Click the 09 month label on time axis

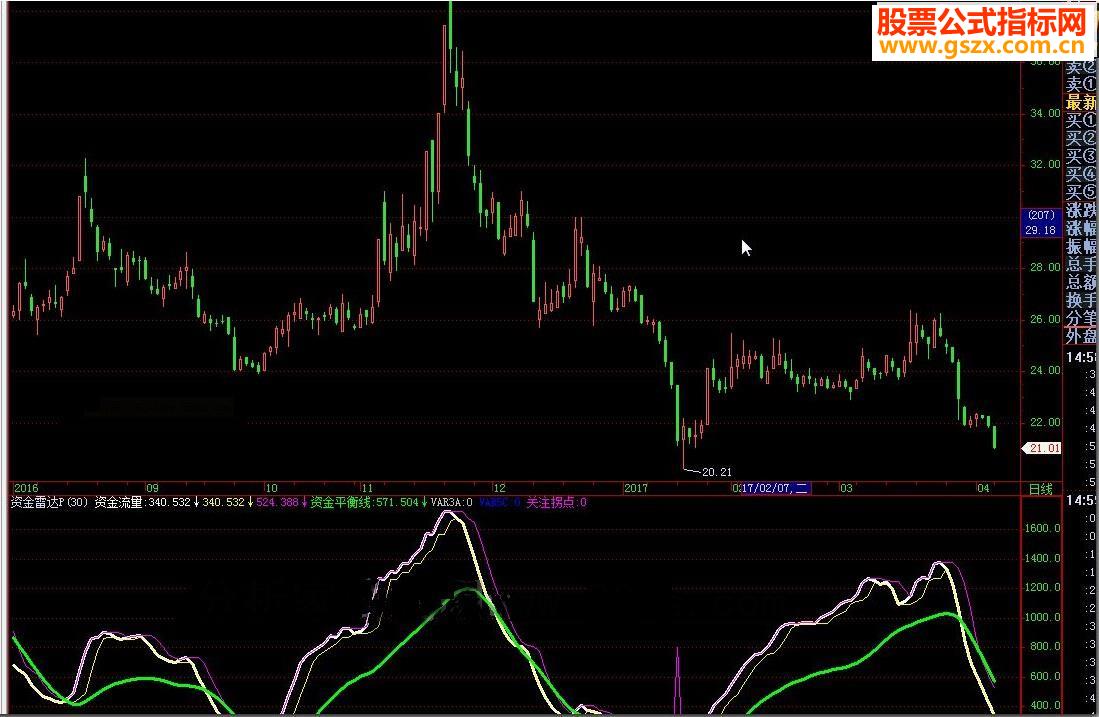(152, 488)
